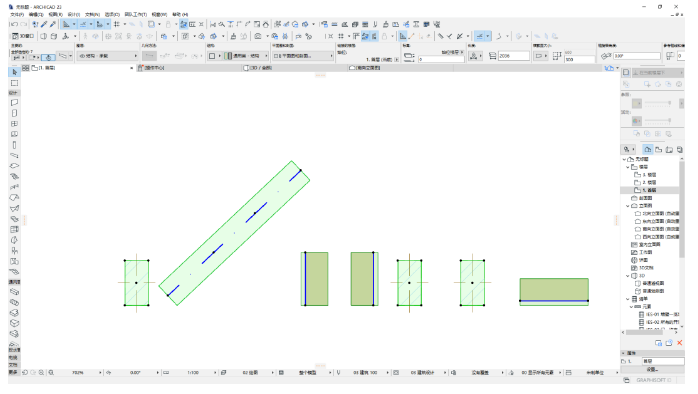This screenshot has width=698, height=394.
Task: Expand the guide lines dropdown arrow
Action: 74,24
